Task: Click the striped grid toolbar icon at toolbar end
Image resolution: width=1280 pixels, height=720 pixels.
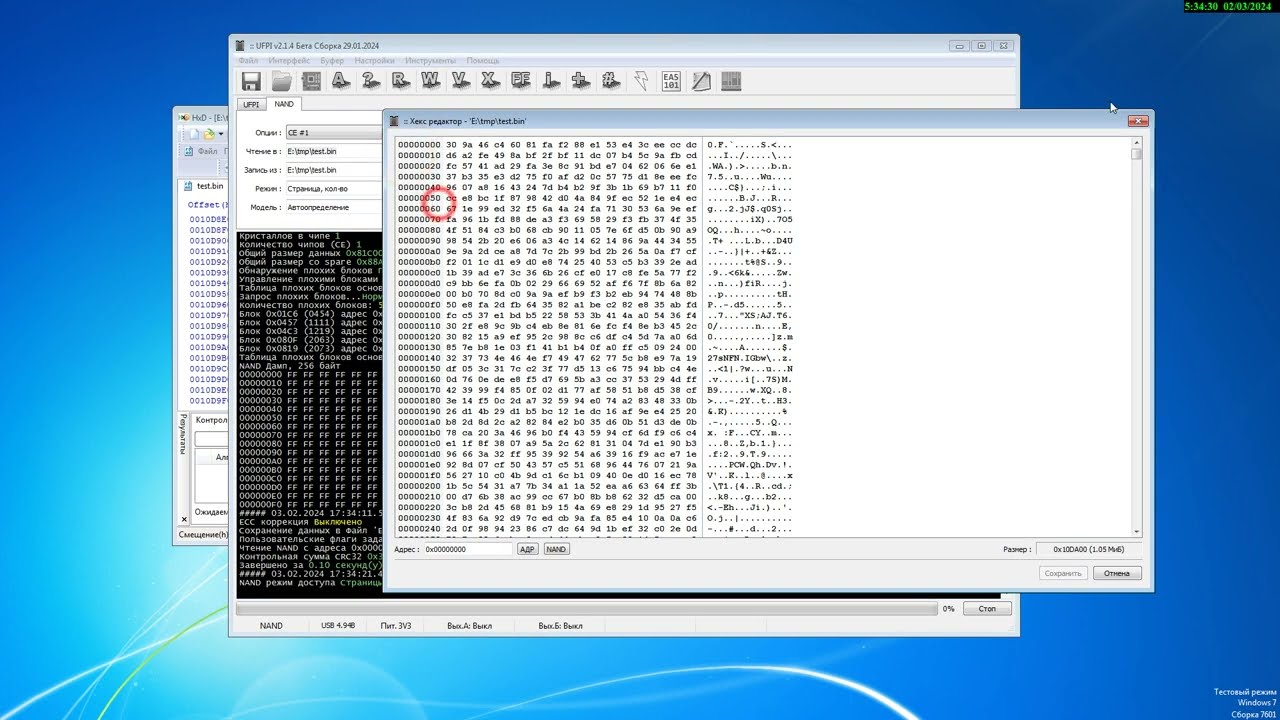Action: tap(731, 81)
